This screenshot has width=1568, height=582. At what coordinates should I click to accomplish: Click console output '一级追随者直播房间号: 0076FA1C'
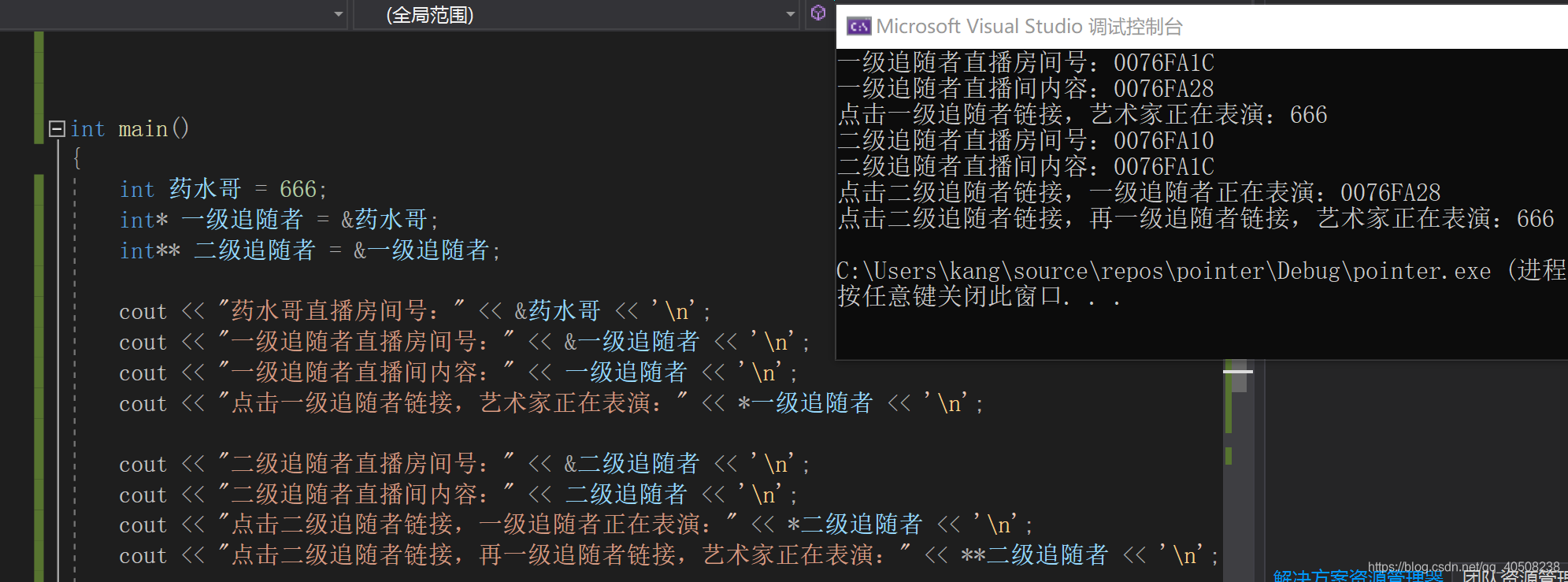(1026, 62)
